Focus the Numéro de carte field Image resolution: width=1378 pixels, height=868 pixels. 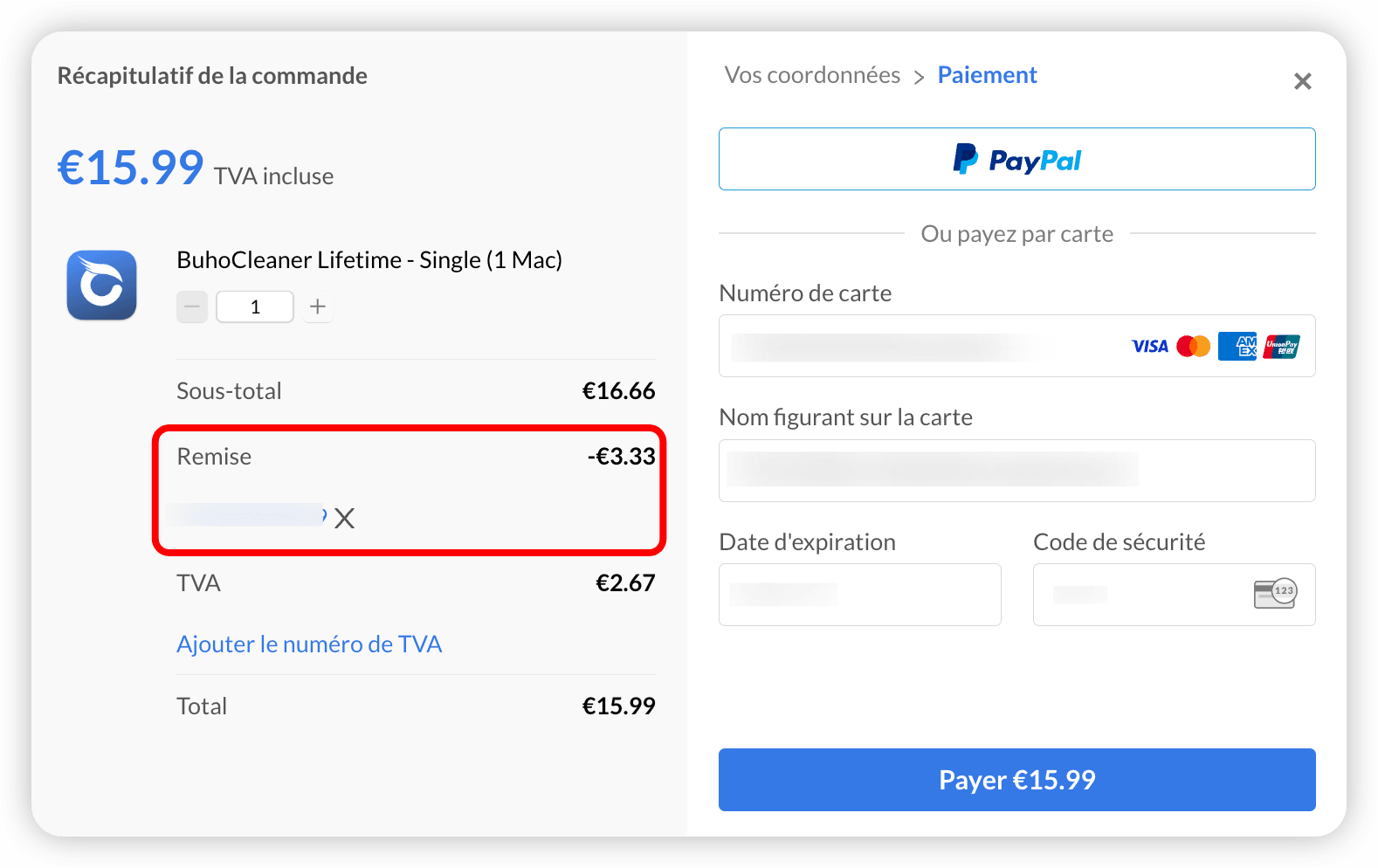tap(1017, 346)
